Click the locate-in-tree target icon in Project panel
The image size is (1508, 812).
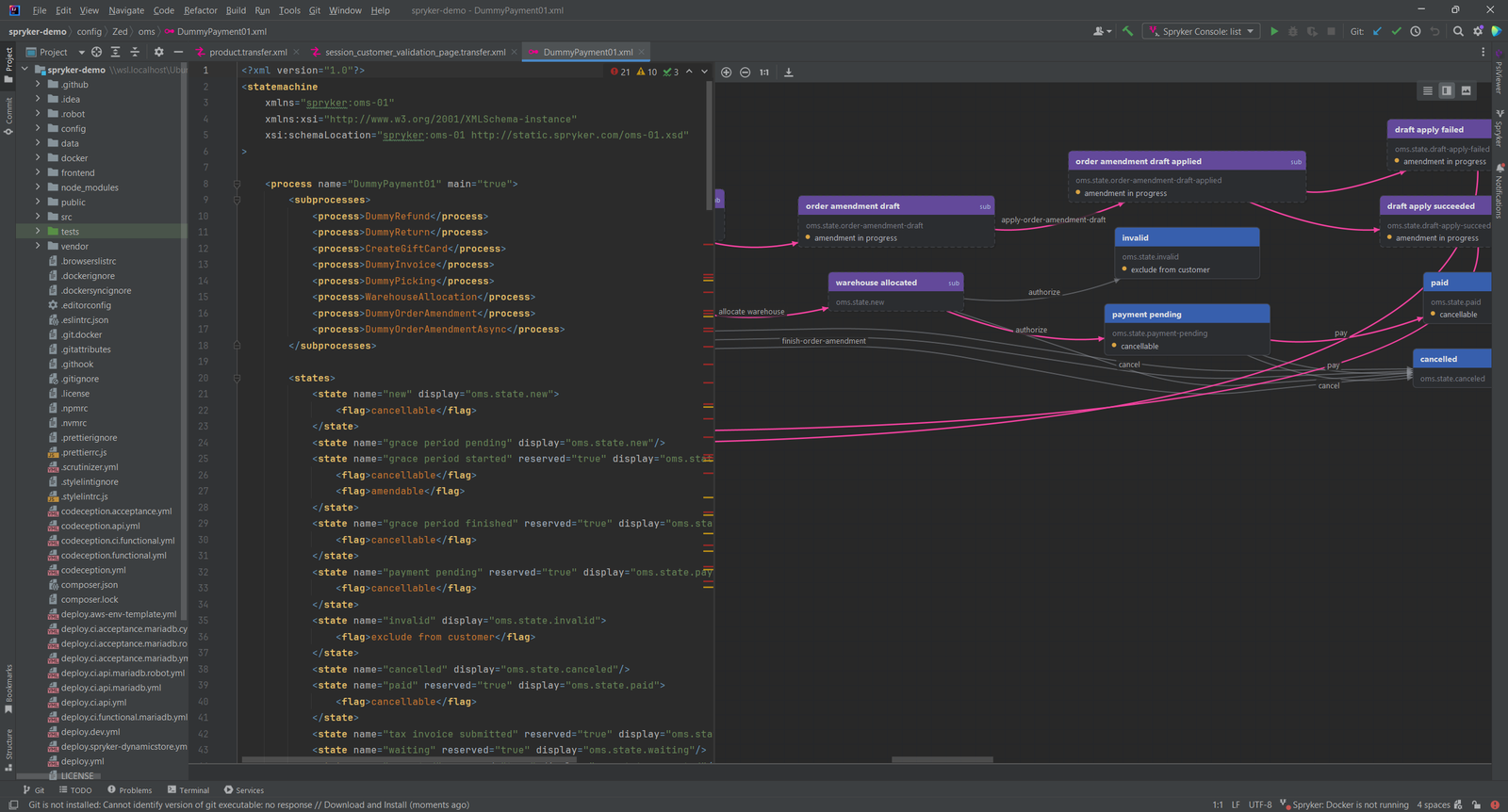coord(96,52)
